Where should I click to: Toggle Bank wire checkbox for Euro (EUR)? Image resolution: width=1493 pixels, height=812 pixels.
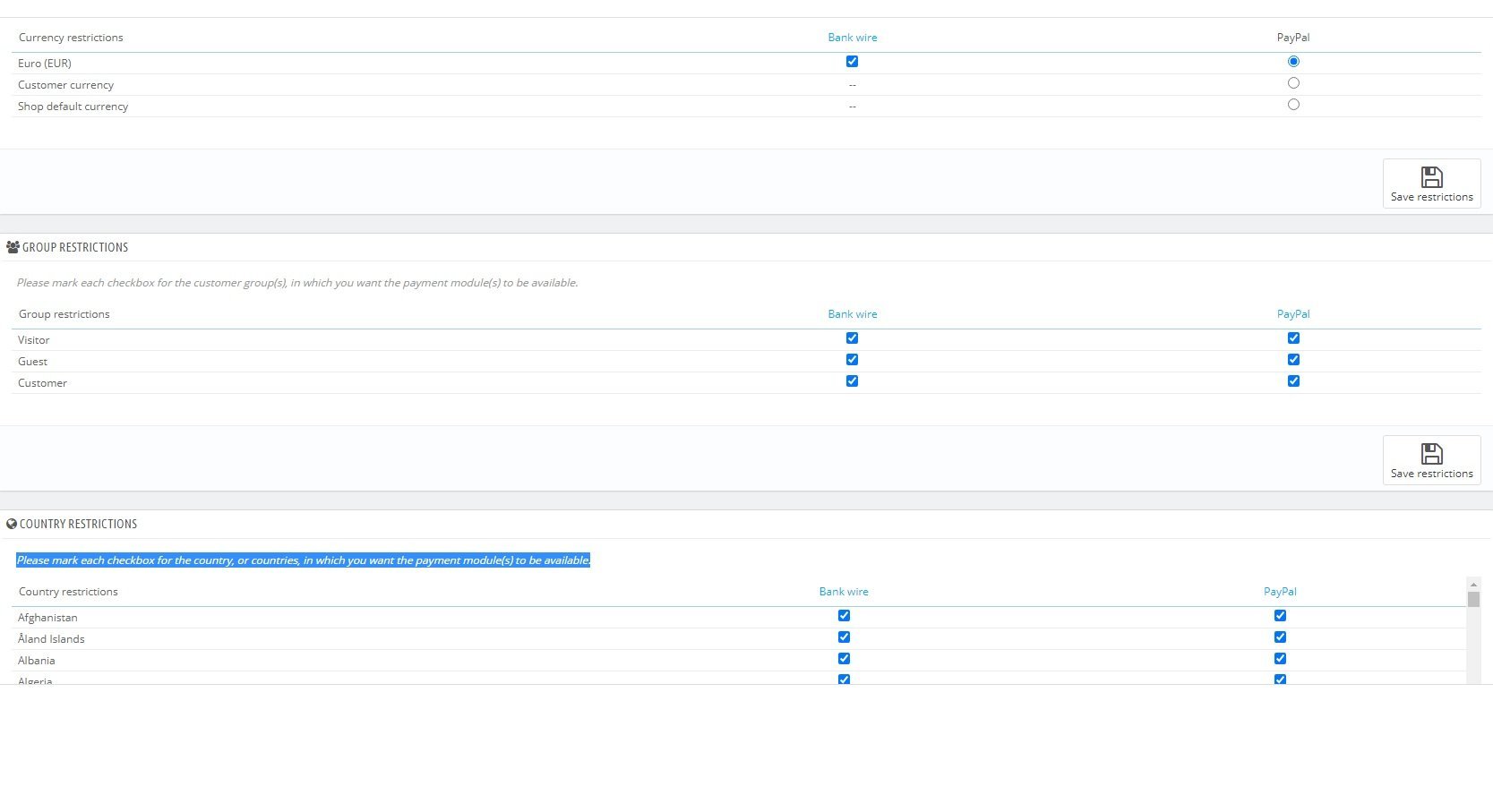point(852,62)
